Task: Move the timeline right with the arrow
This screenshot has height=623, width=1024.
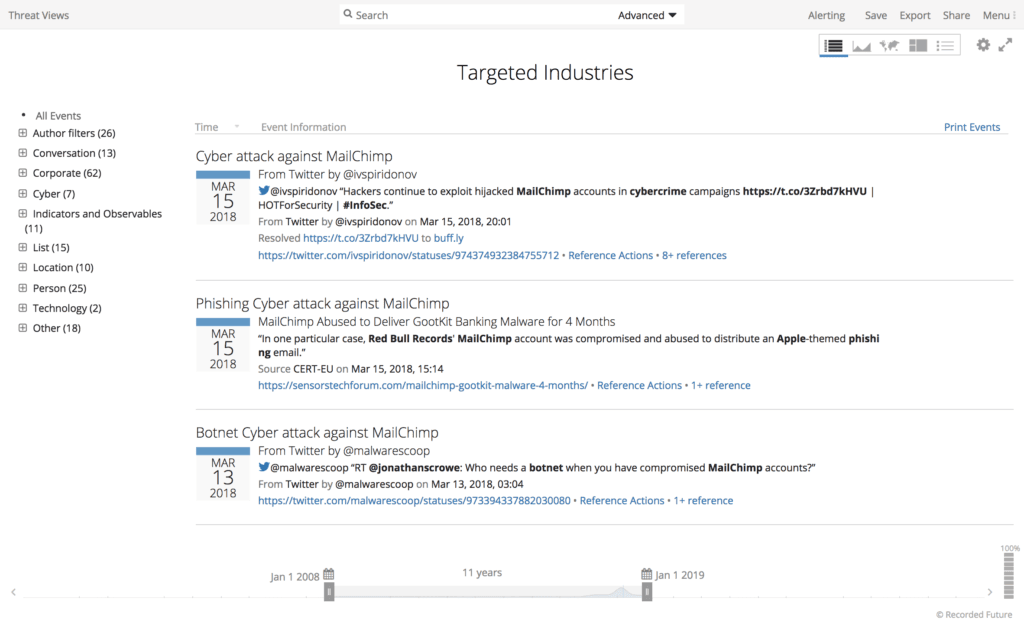Action: [990, 592]
